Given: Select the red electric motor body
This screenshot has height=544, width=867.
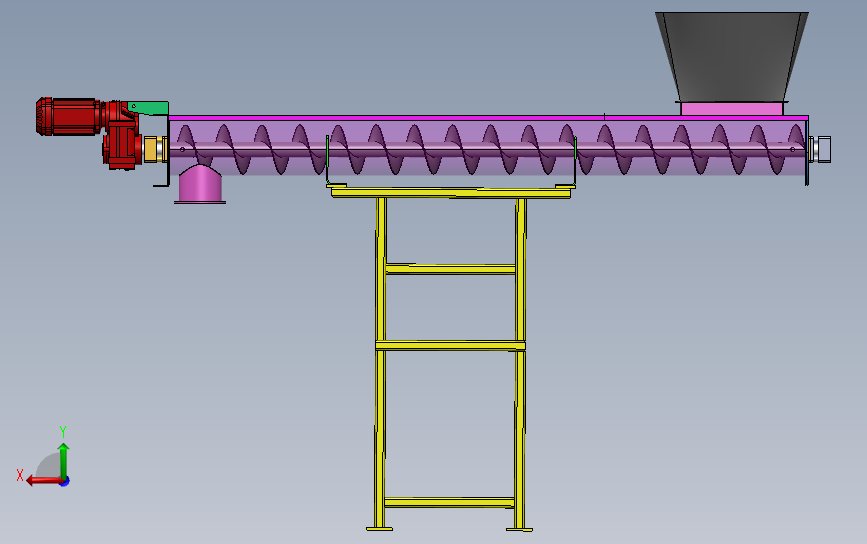Looking at the screenshot, I should coord(69,117).
